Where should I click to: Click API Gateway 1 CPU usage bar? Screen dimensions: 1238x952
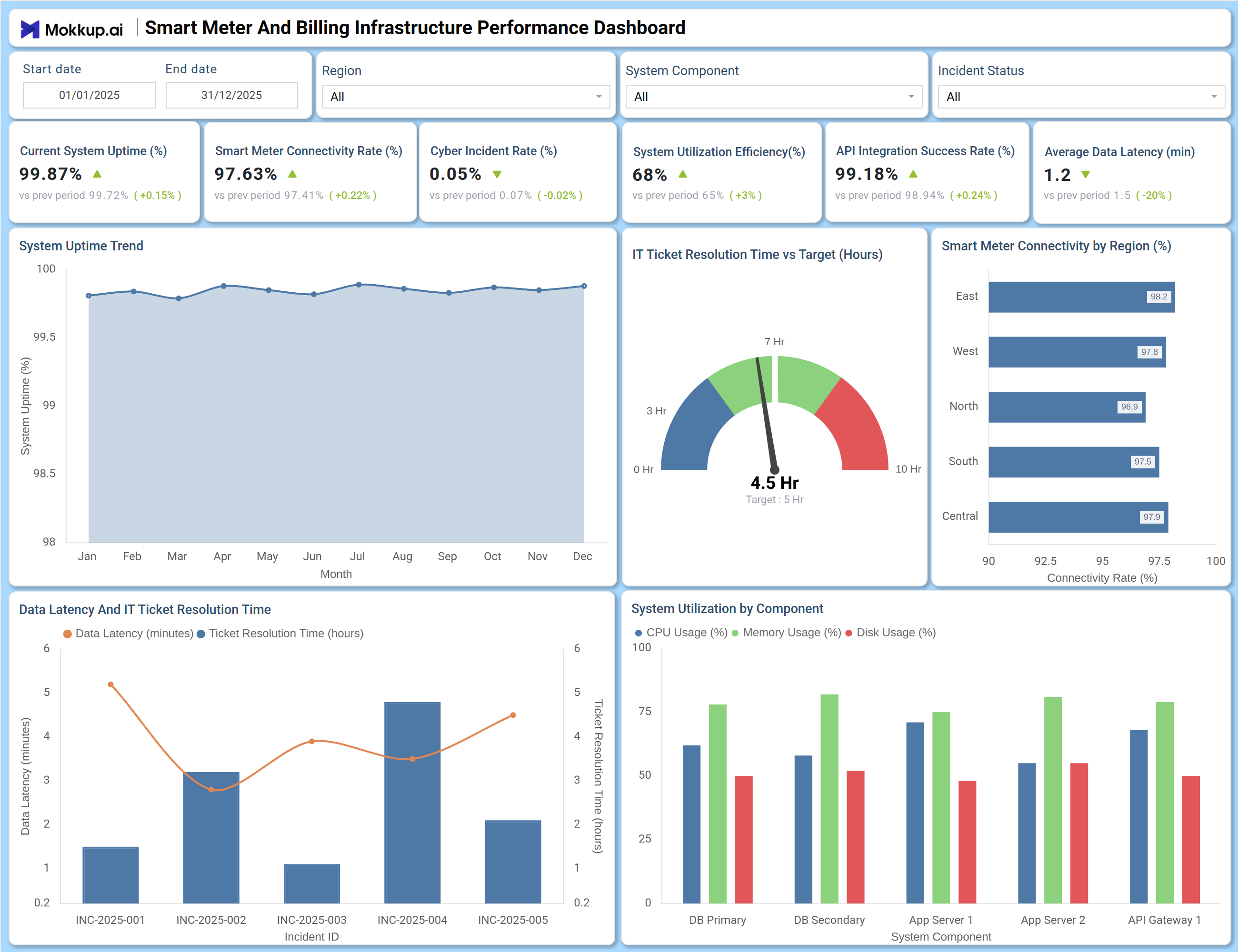click(1139, 816)
